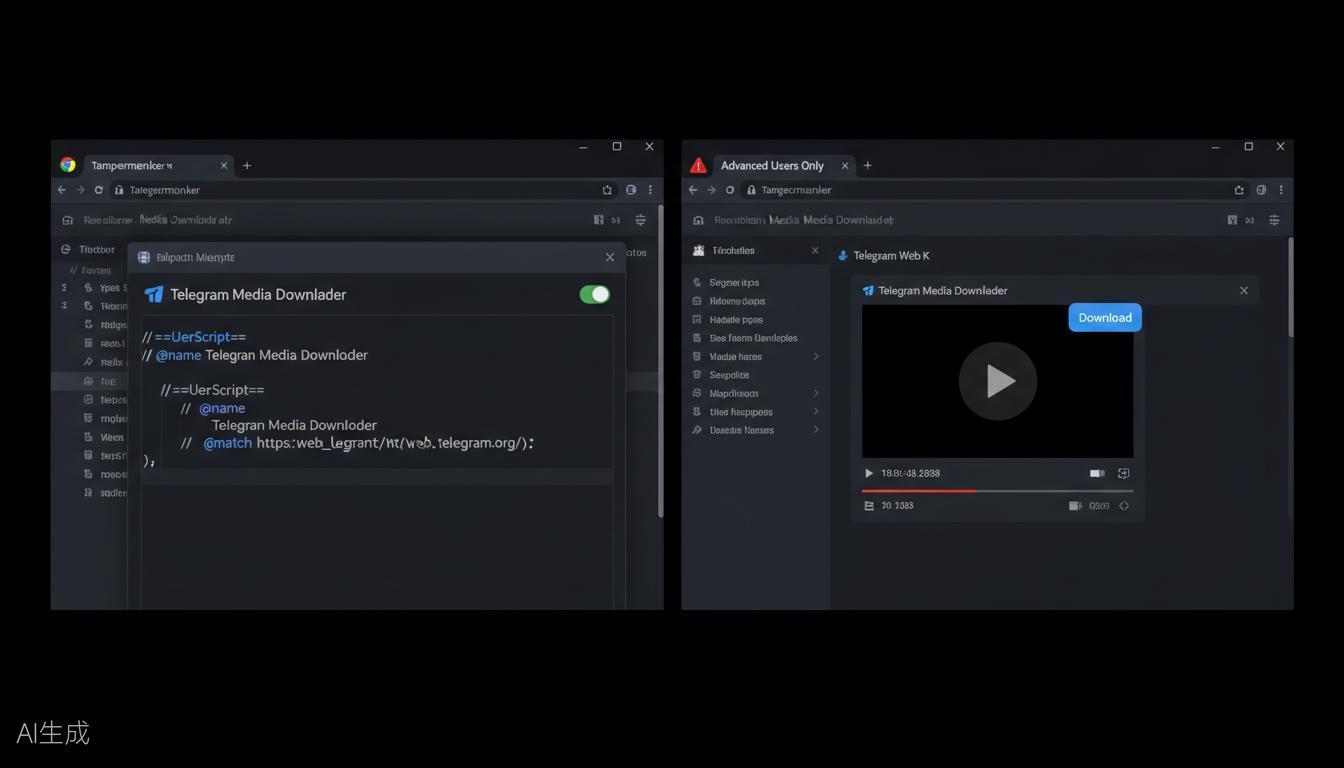Expand the titee hsepipees sidebar item
Screen dimensions: 1344x768
click(x=816, y=411)
